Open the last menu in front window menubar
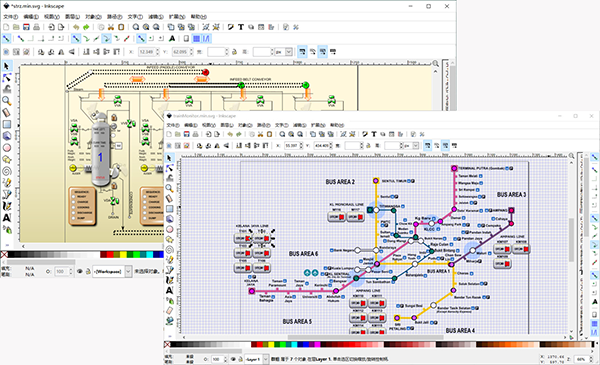This screenshot has height=365, width=600. point(337,125)
